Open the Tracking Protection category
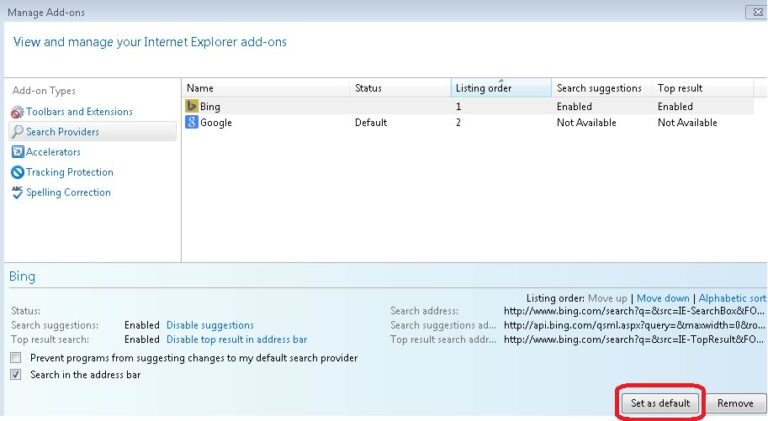The height and width of the screenshot is (421, 768). coord(69,172)
